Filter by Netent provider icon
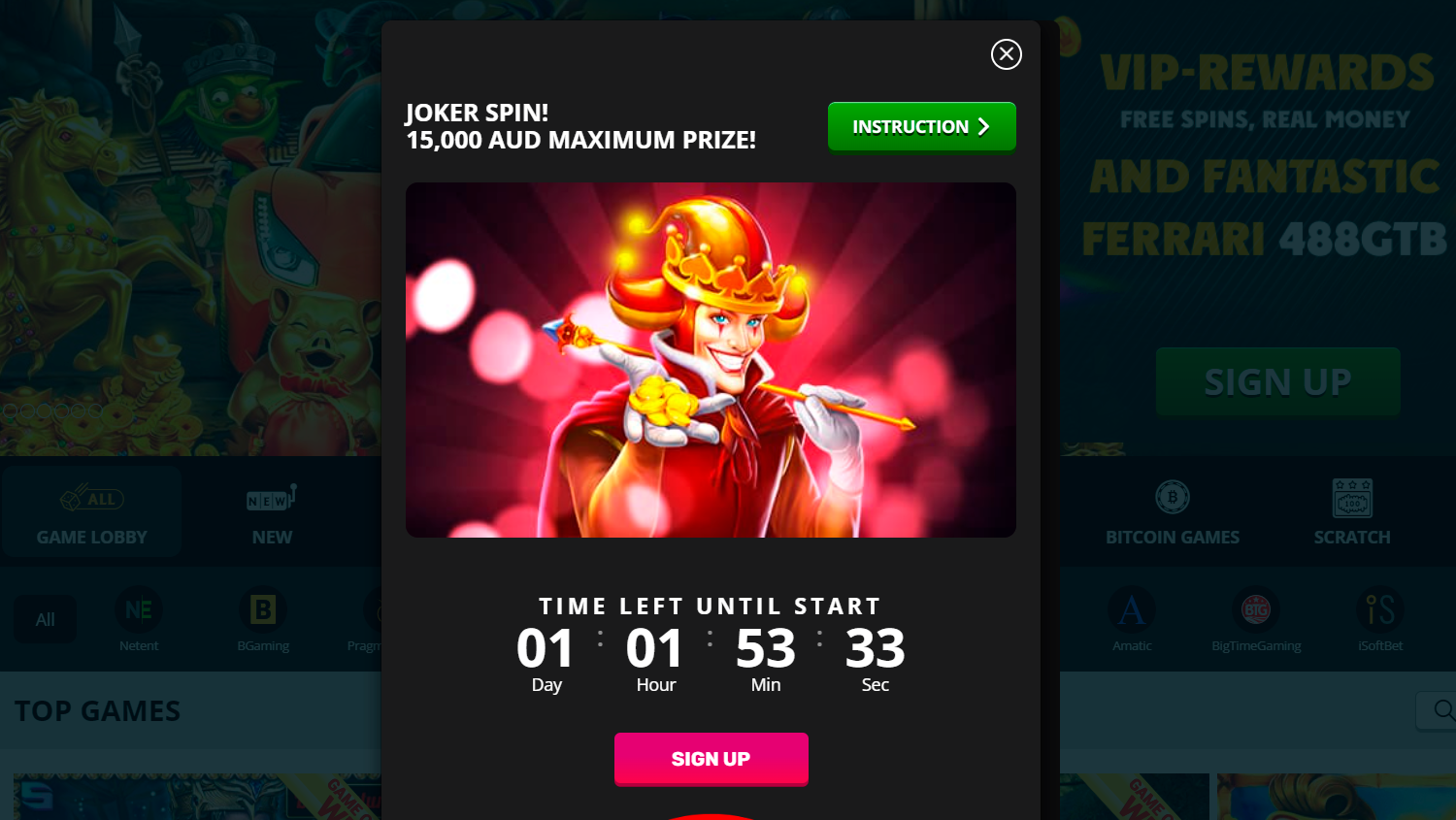 (x=139, y=610)
